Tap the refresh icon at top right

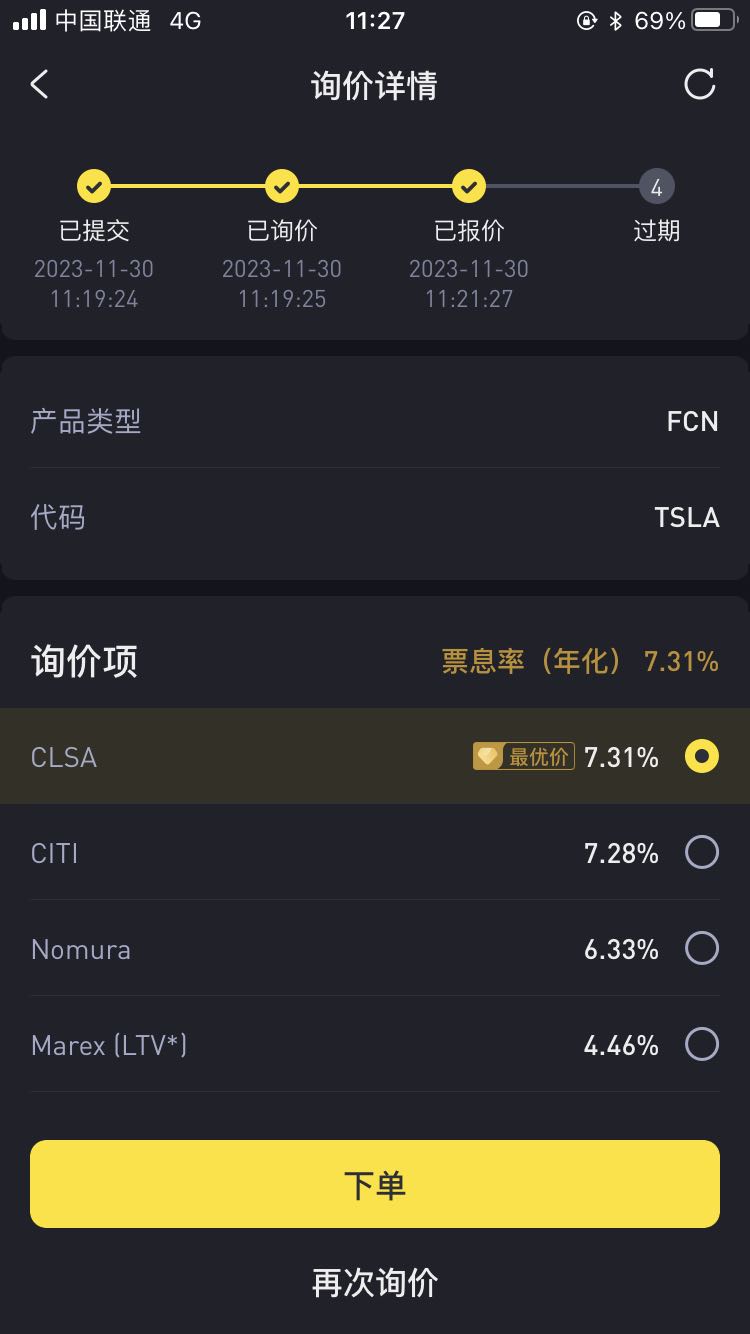(699, 85)
